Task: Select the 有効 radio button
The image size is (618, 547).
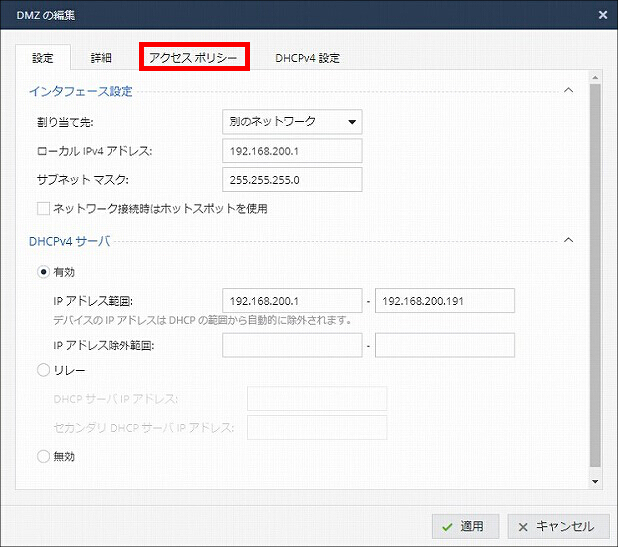Action: (x=43, y=272)
